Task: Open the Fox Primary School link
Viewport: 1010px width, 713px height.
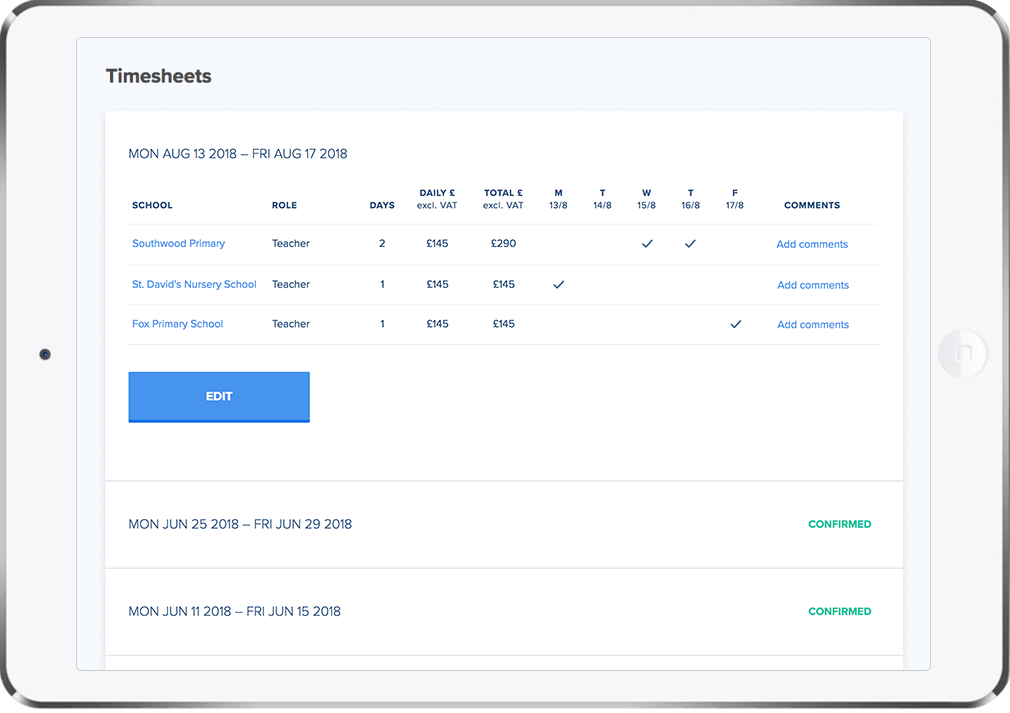Action: tap(177, 324)
